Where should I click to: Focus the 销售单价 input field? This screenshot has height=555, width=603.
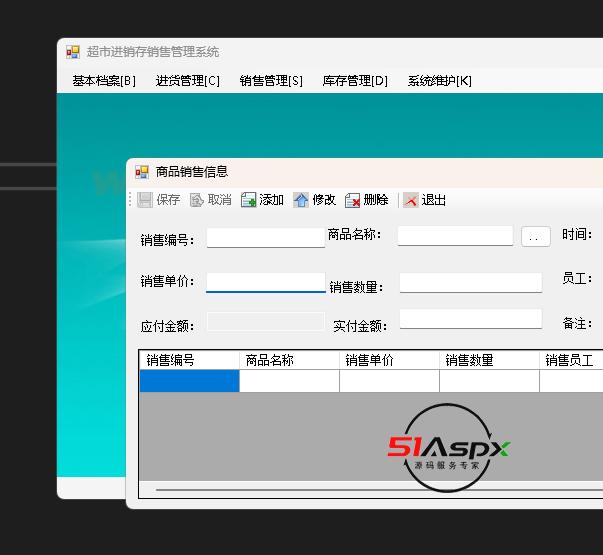266,283
